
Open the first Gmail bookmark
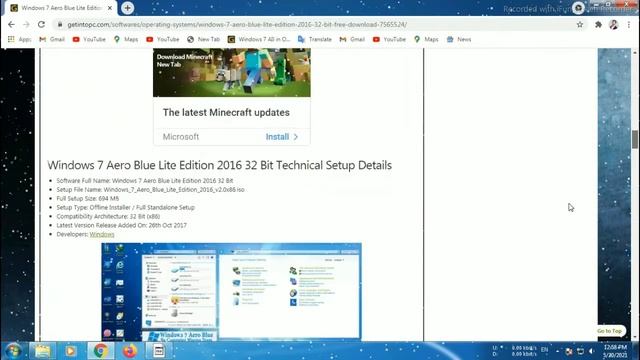click(52, 39)
